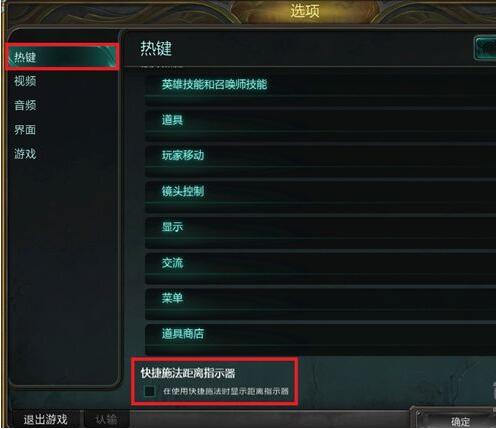Confirm settings with the 确定 button
Screen dimensions: 496x429
point(460,422)
